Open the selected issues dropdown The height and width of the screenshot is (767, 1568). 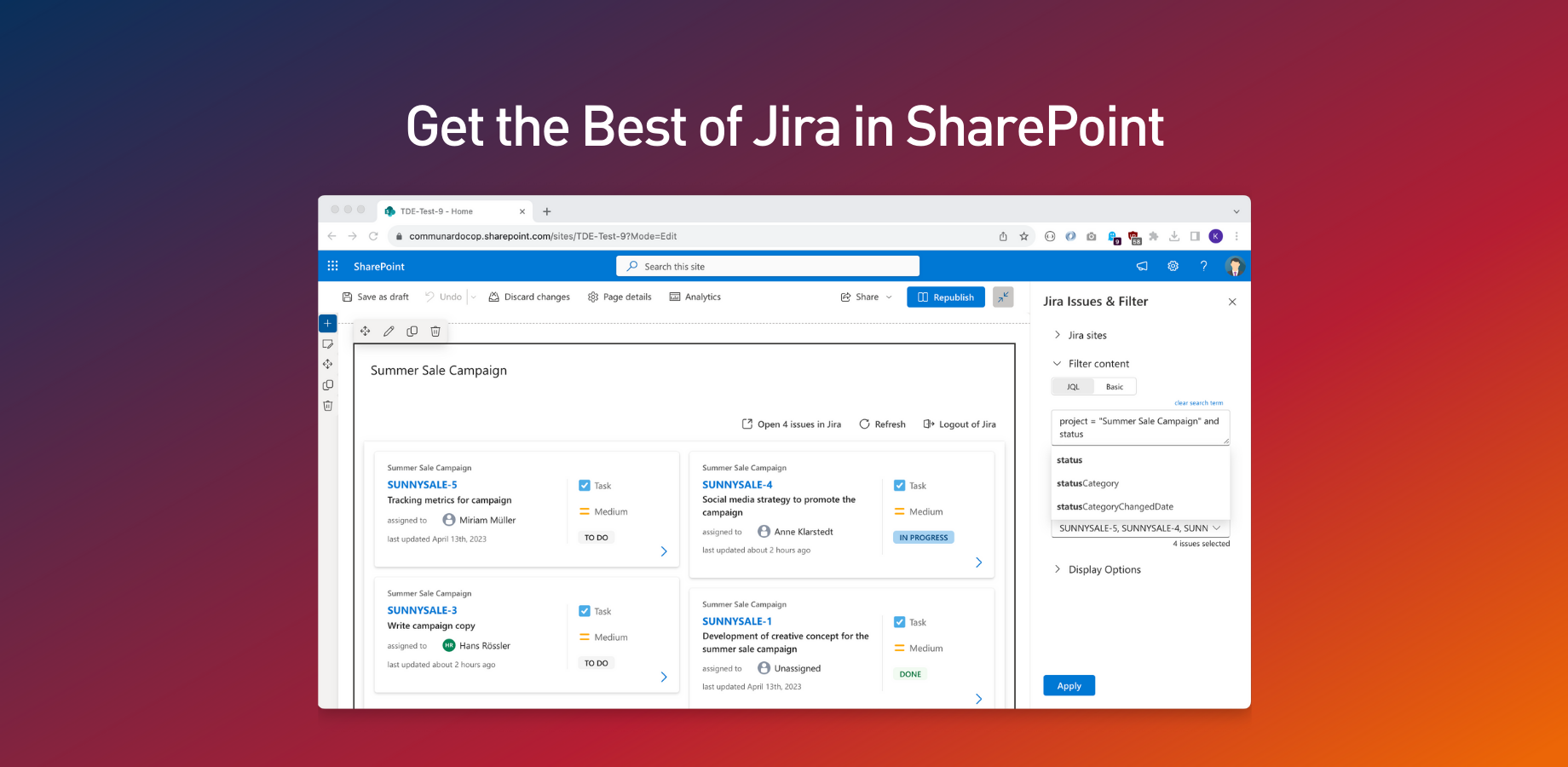tap(1140, 528)
